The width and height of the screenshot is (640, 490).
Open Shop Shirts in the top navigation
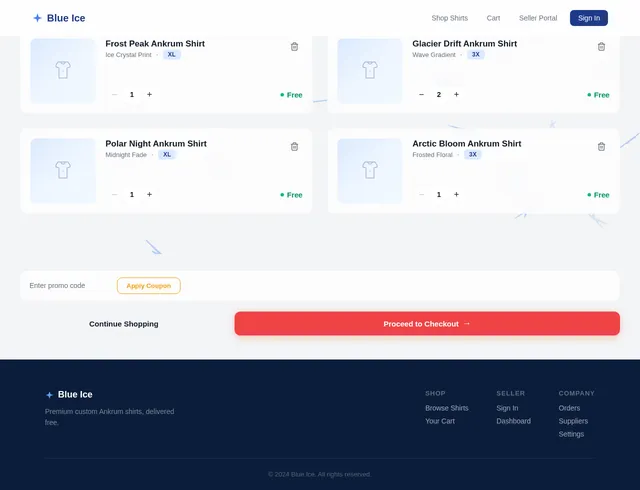tap(450, 18)
